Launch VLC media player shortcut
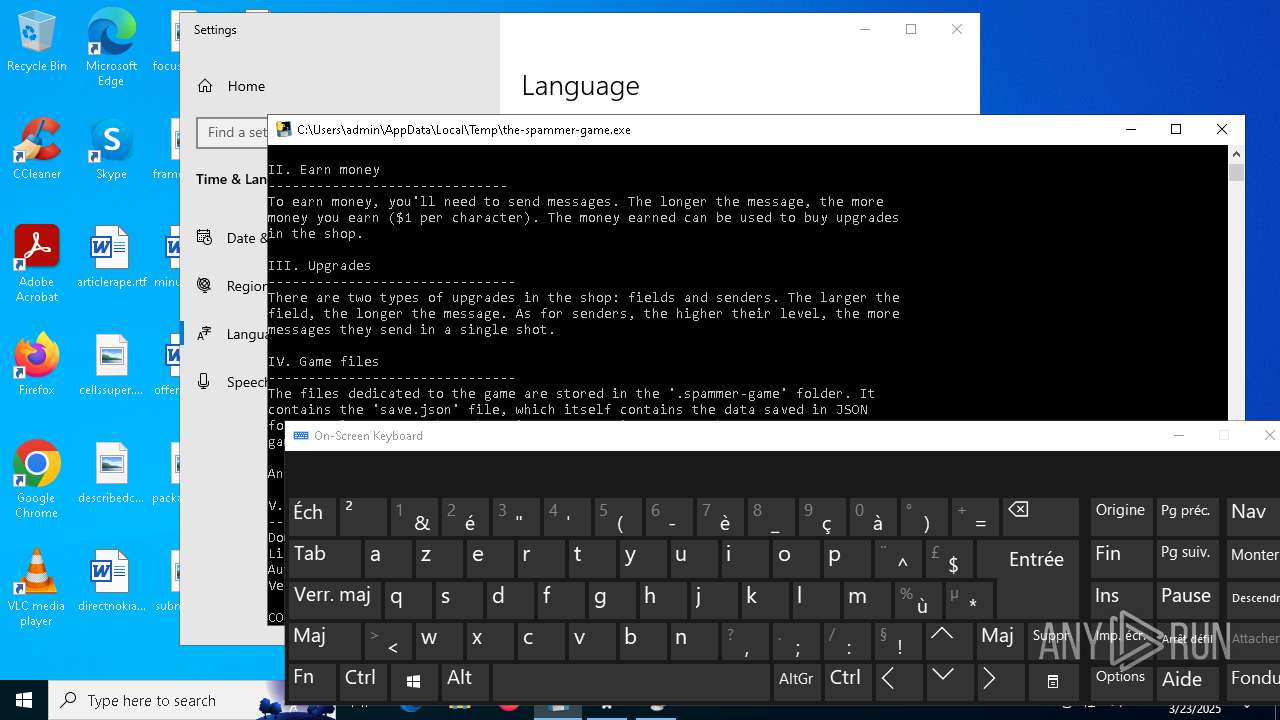The height and width of the screenshot is (720, 1280). pyautogui.click(x=37, y=588)
